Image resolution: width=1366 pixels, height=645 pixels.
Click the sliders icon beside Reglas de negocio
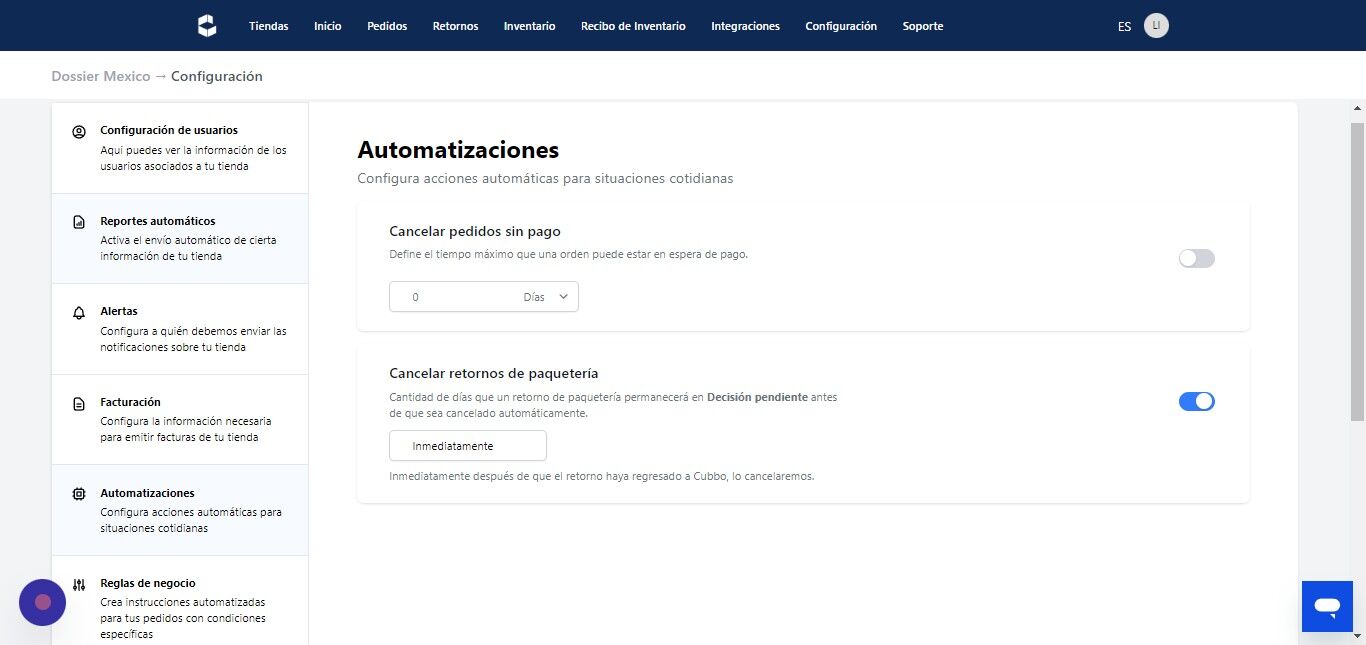pos(79,584)
